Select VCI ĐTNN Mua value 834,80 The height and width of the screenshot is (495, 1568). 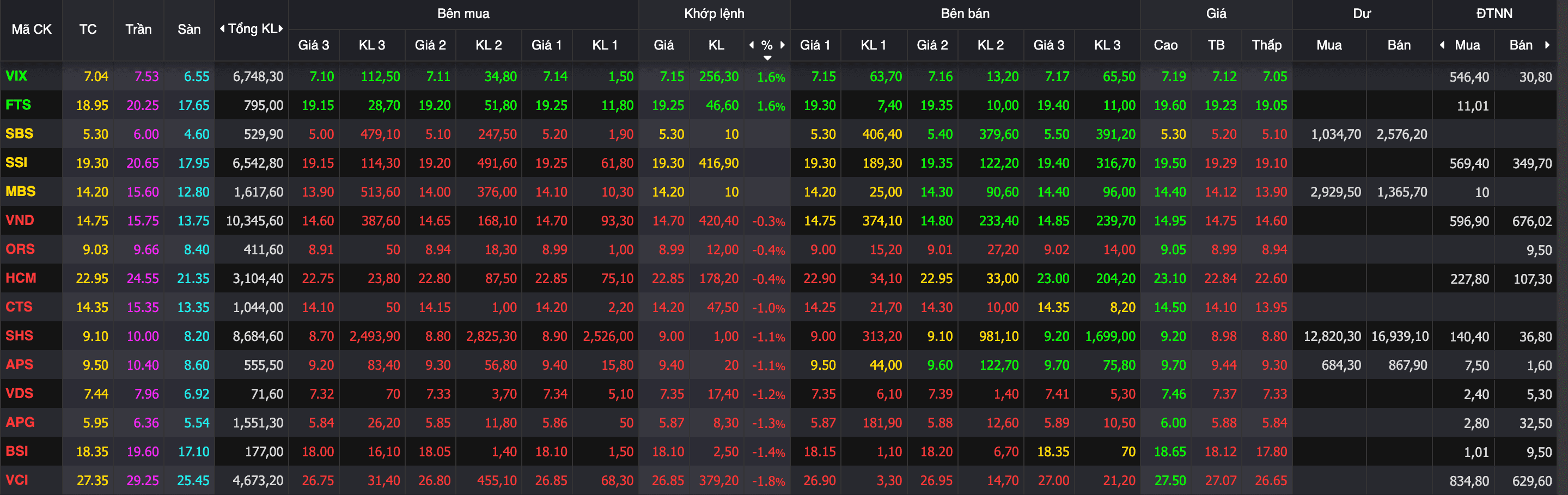tap(1469, 481)
